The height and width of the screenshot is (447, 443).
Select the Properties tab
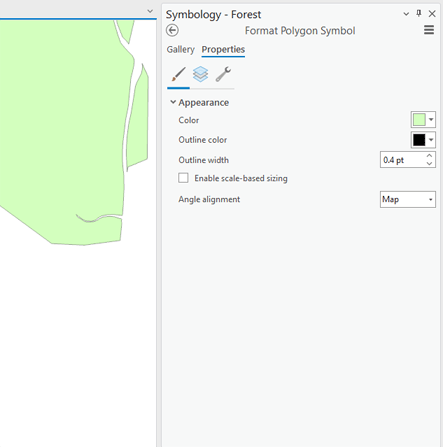pyautogui.click(x=223, y=49)
